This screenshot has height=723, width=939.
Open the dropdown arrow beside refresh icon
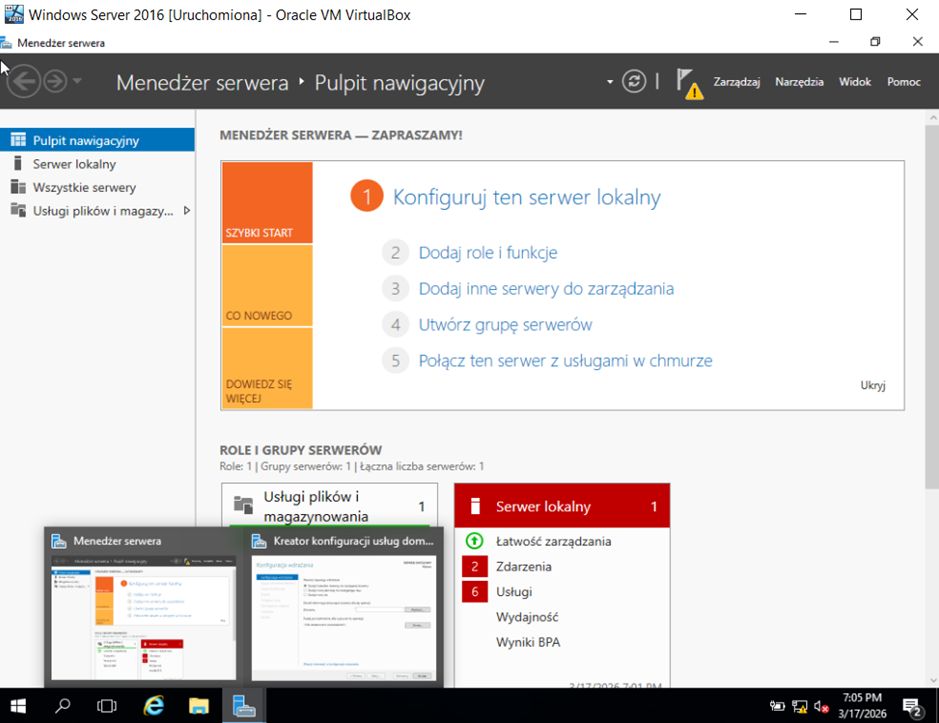[609, 82]
